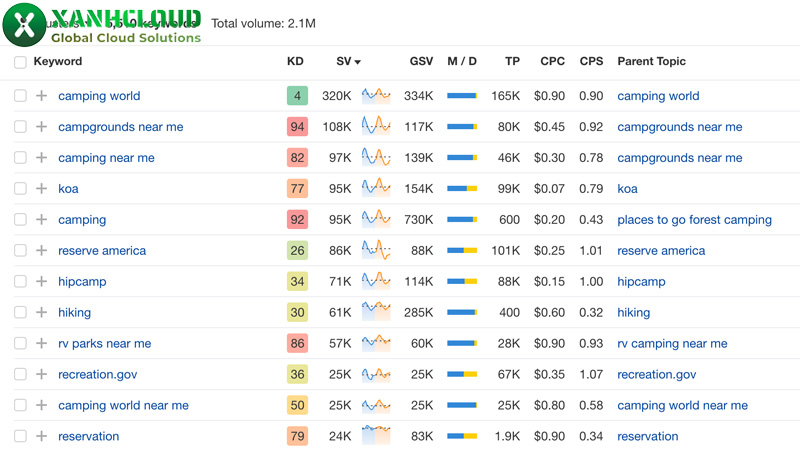The image size is (800, 450).
Task: Open the rv parks near me keyword link
Action: pyautogui.click(x=104, y=344)
